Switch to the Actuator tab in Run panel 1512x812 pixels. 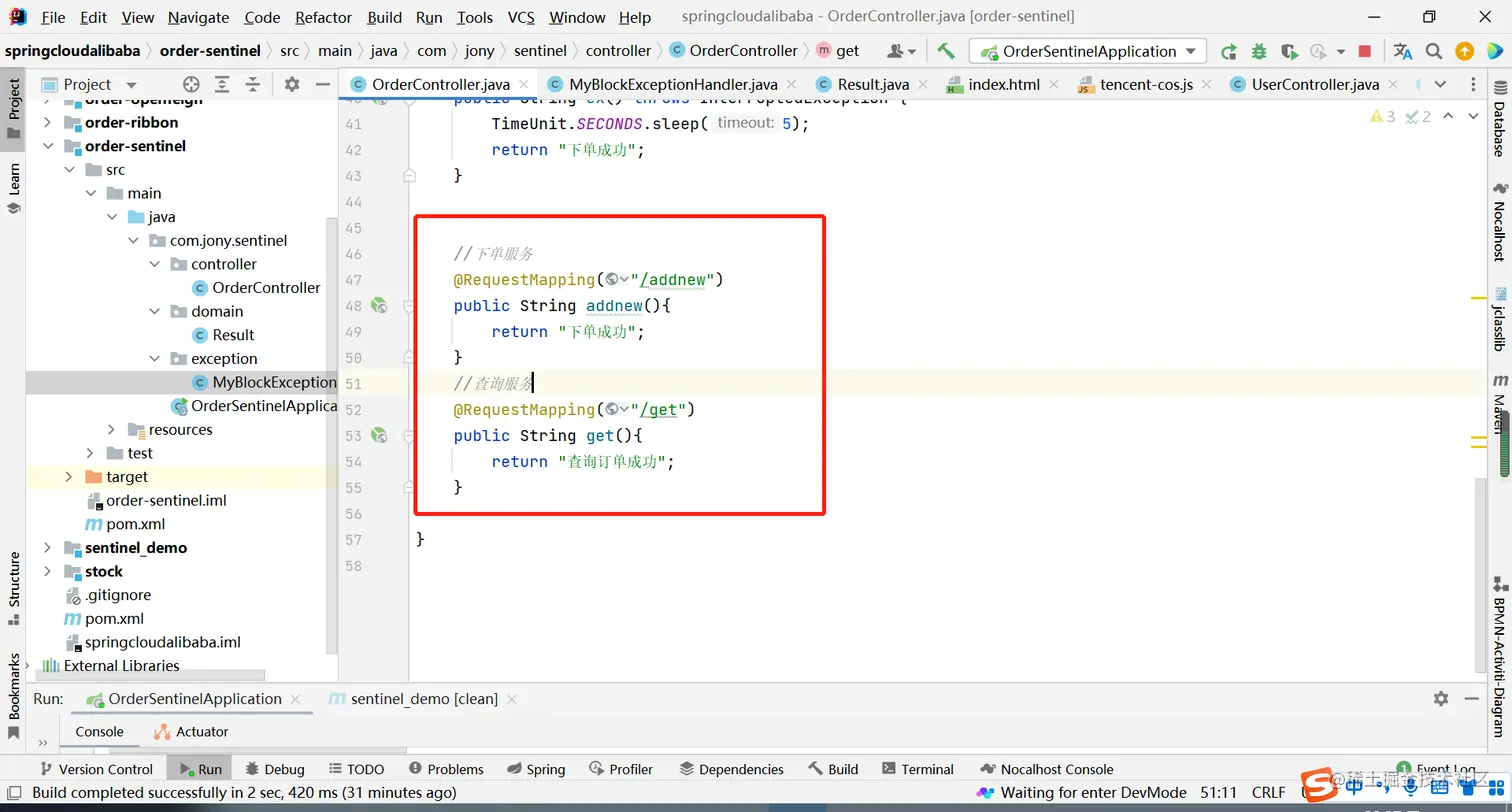click(191, 732)
